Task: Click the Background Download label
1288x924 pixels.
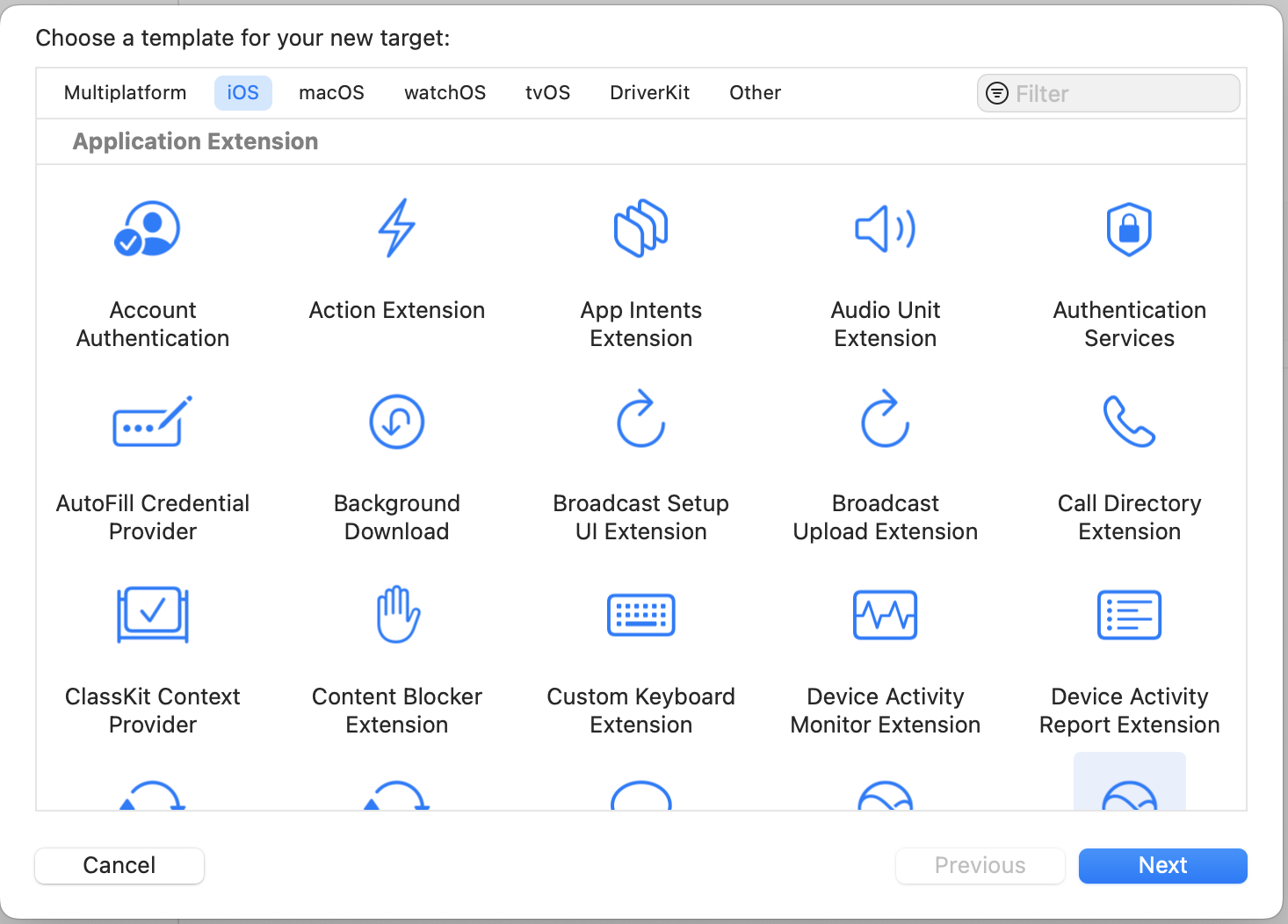Action: point(397,517)
